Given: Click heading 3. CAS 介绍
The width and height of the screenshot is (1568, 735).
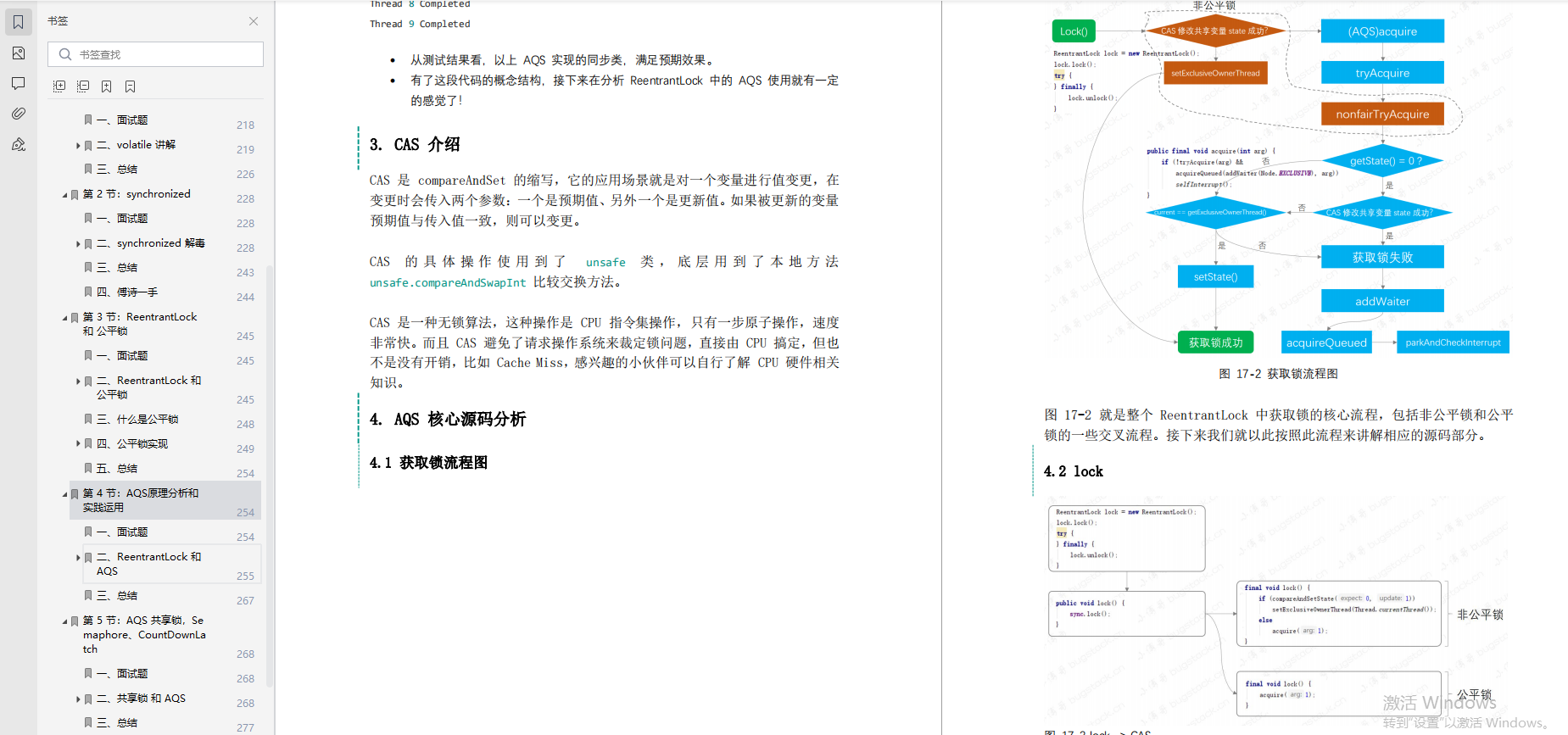Looking at the screenshot, I should (415, 144).
